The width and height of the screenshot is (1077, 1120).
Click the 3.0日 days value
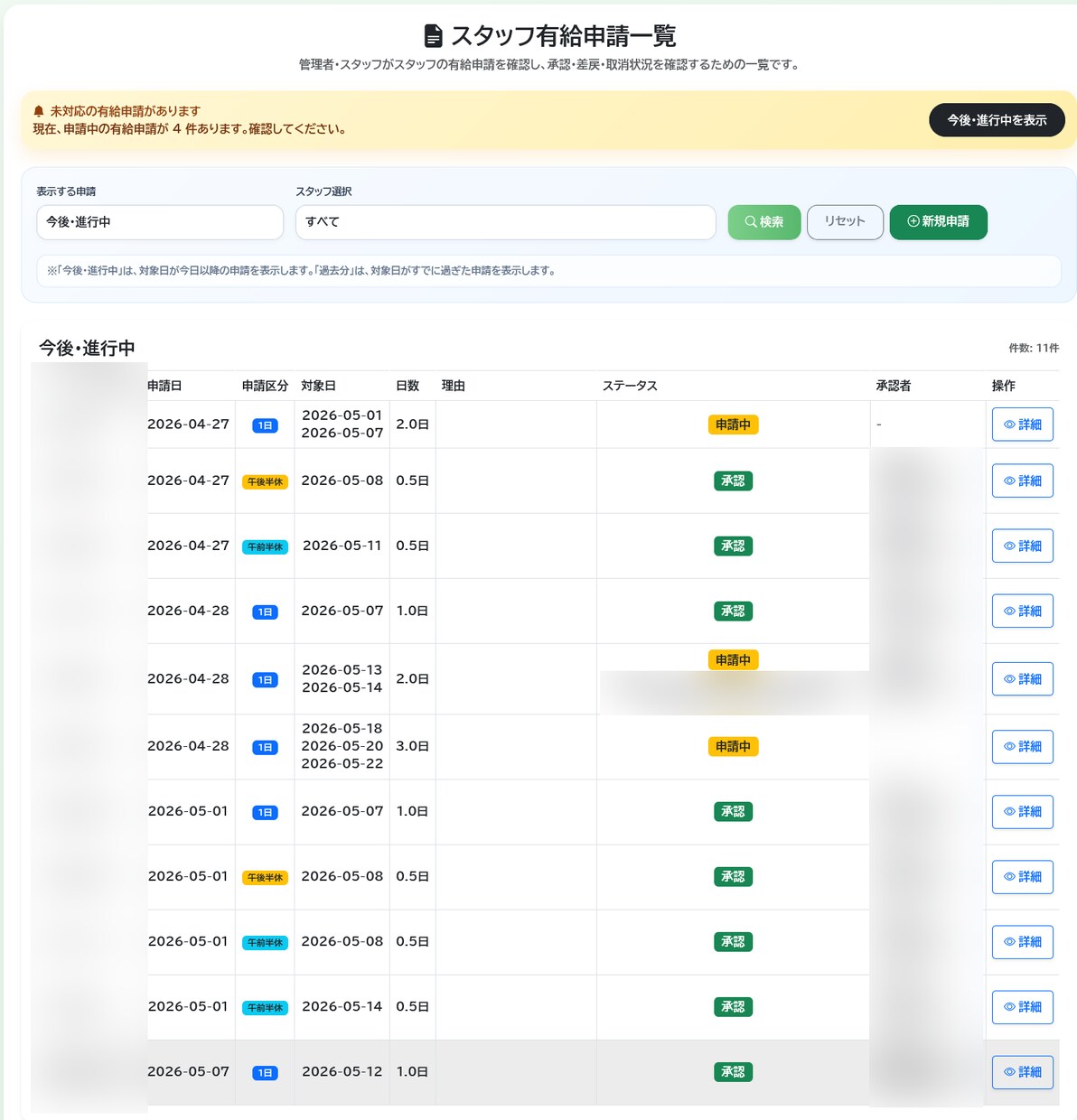412,746
